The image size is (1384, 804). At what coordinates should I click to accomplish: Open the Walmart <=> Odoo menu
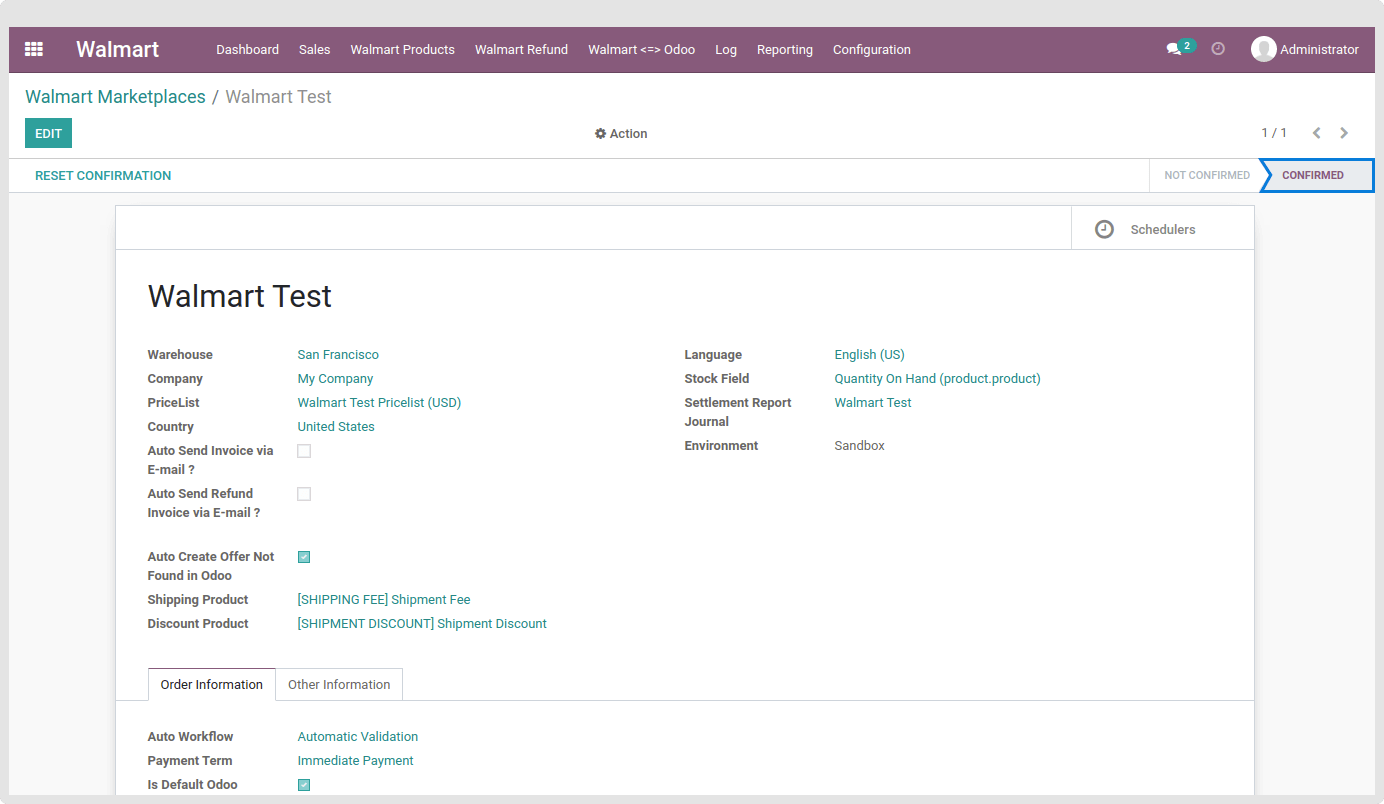click(641, 49)
